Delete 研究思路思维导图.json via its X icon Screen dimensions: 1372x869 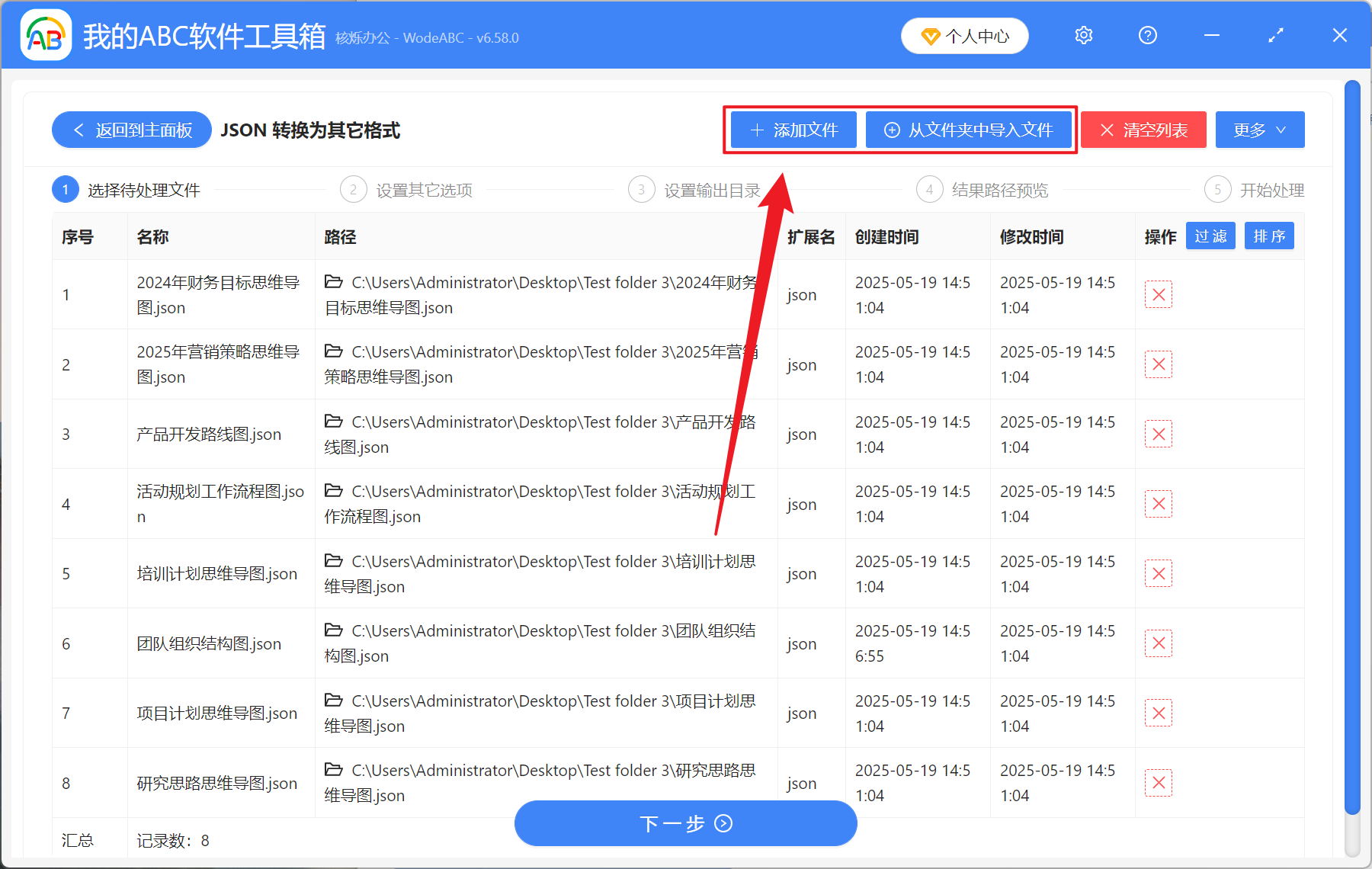1158,782
